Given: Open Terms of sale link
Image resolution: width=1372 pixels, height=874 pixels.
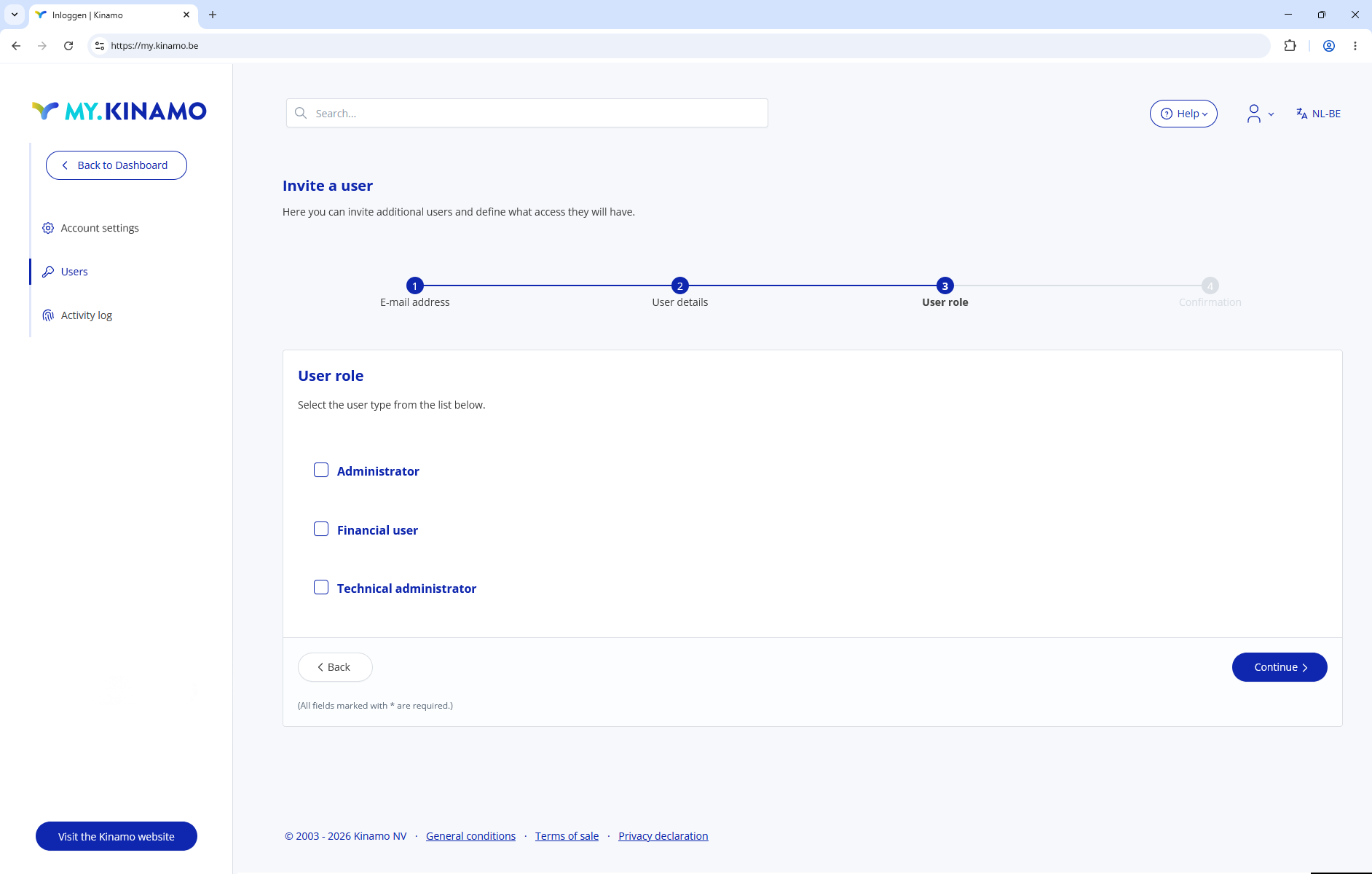Looking at the screenshot, I should click(x=567, y=836).
